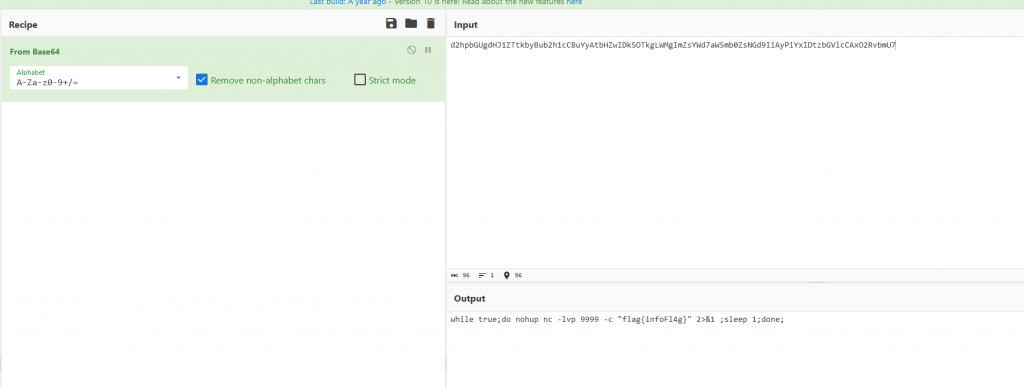
Task: Load a recipe using the folder icon
Action: coord(411,24)
